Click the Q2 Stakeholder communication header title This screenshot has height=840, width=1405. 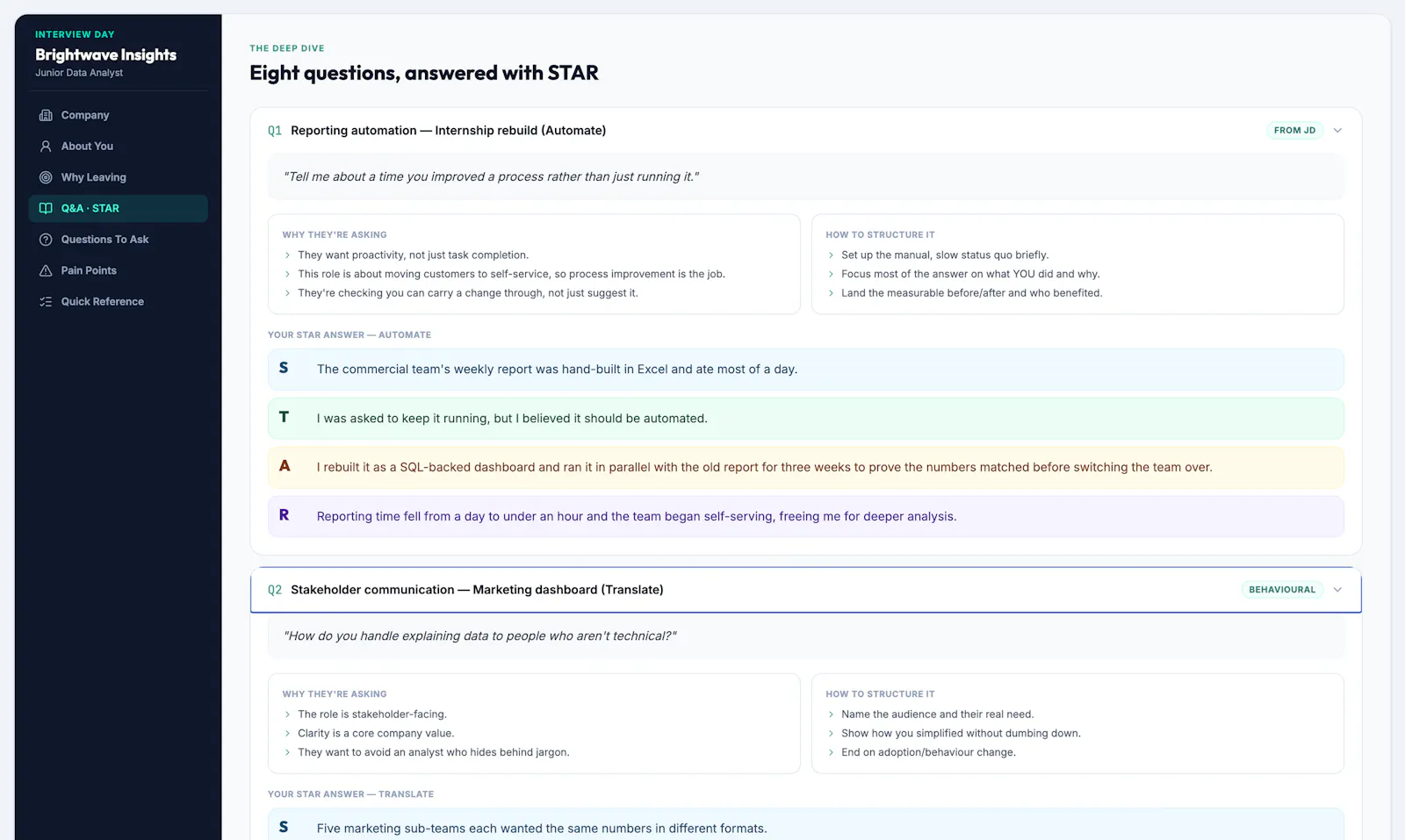click(477, 590)
